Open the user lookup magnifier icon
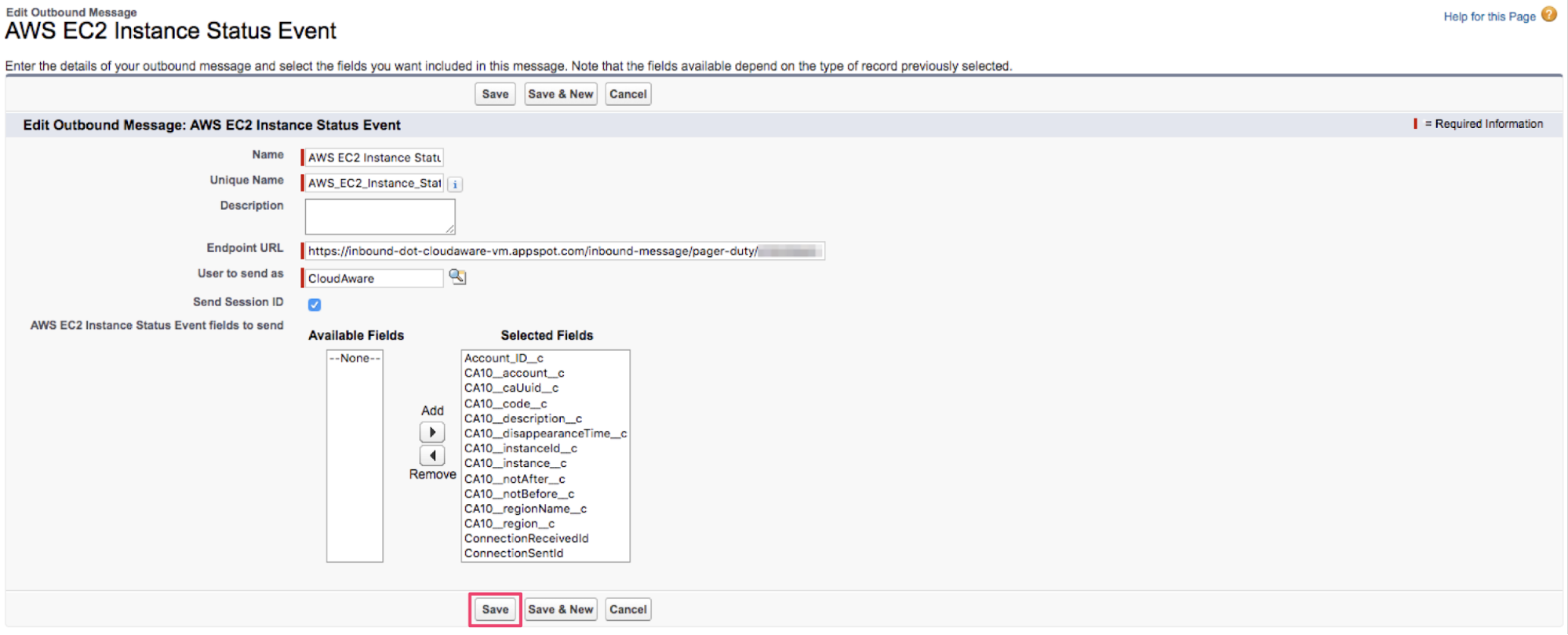1568x635 pixels. coord(457,277)
